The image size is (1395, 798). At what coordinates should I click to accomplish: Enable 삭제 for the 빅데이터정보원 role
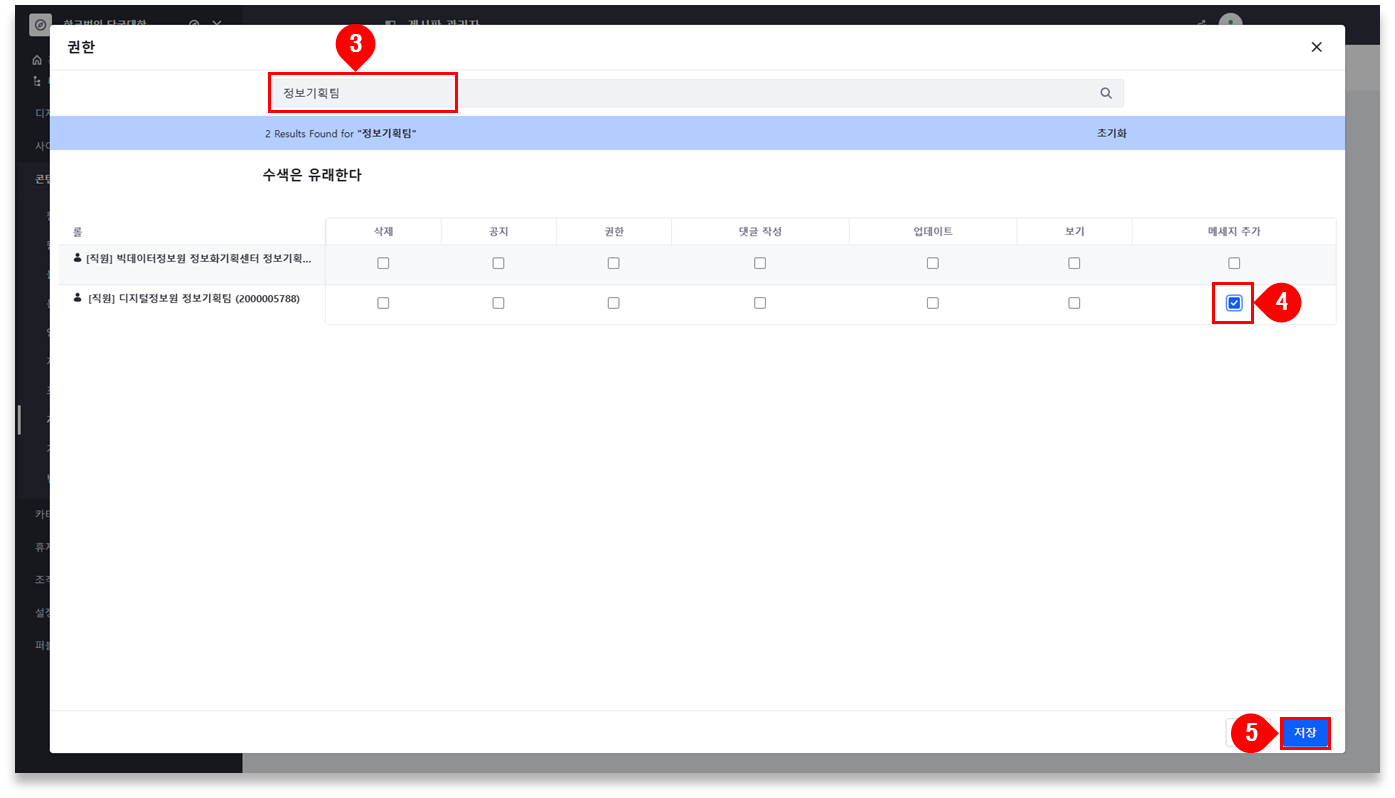(x=383, y=263)
